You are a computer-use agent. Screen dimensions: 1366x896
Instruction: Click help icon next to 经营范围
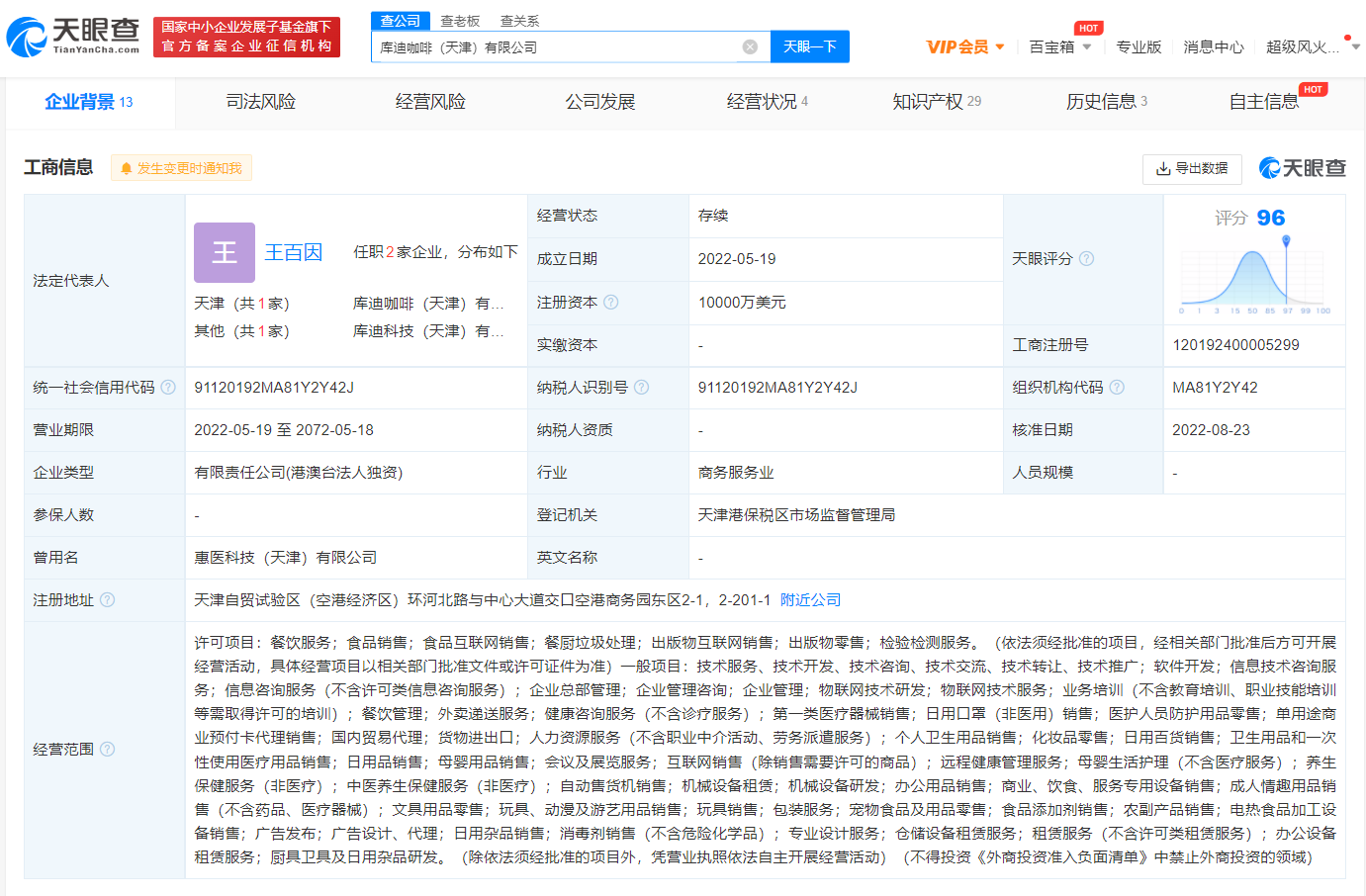tap(108, 750)
